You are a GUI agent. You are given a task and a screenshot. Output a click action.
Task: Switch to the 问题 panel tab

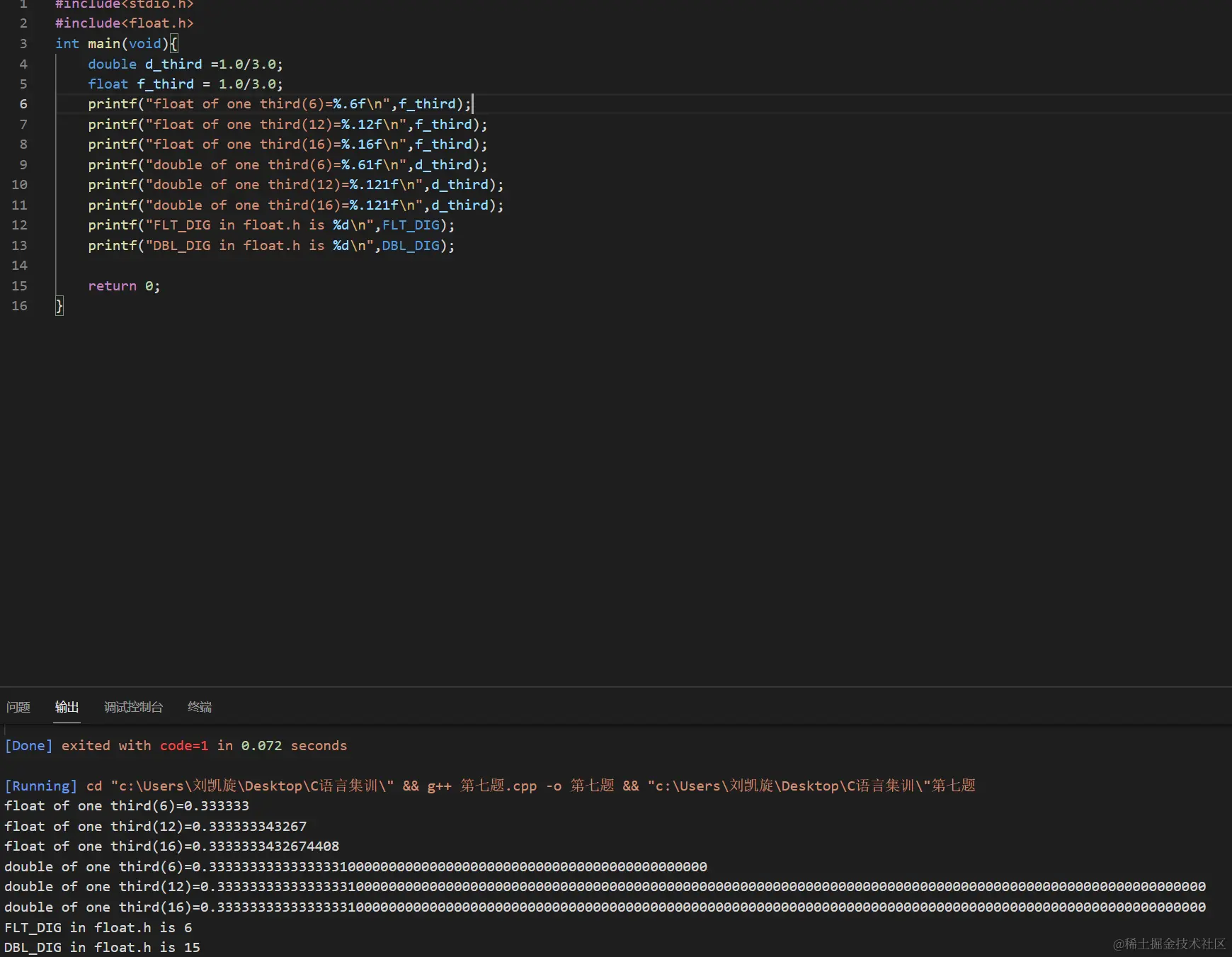point(18,707)
